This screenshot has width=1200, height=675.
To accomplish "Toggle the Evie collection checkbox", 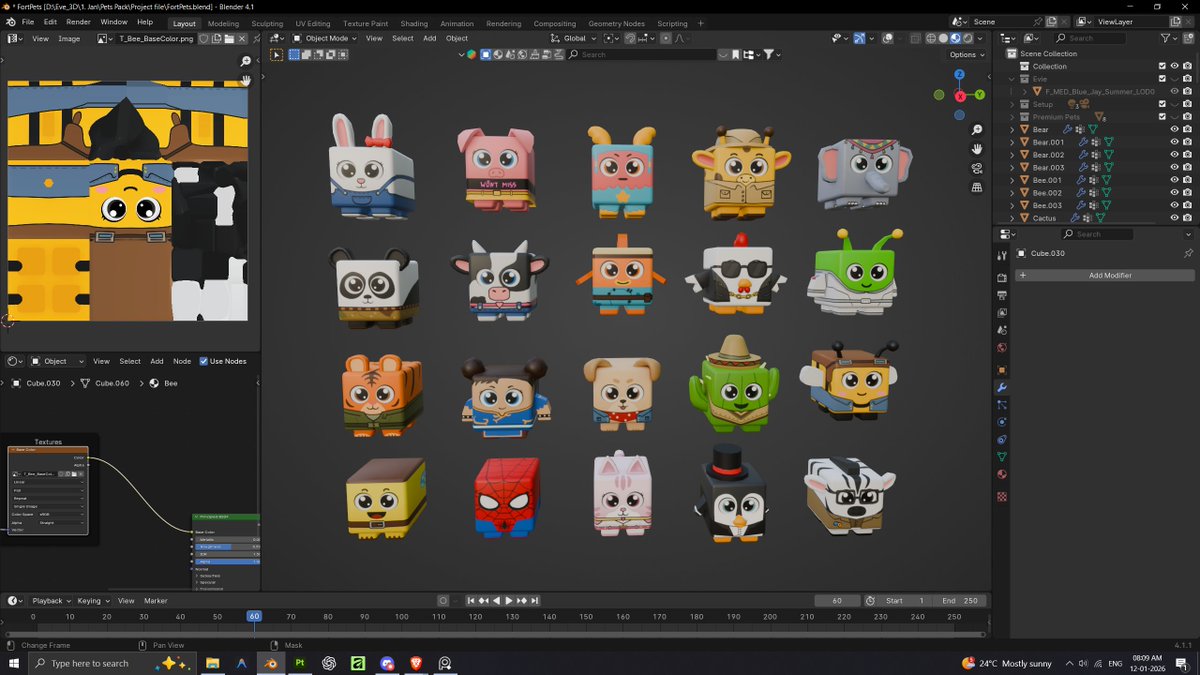I will [x=1162, y=79].
